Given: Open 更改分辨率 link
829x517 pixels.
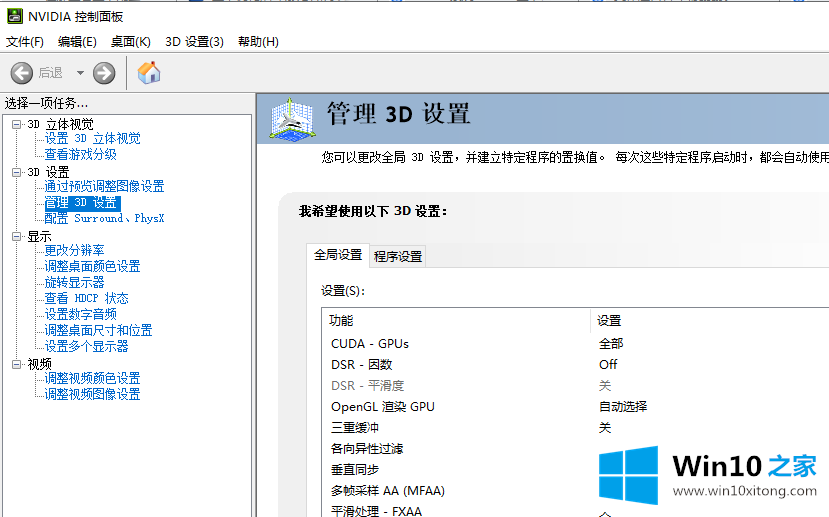Looking at the screenshot, I should tap(75, 251).
